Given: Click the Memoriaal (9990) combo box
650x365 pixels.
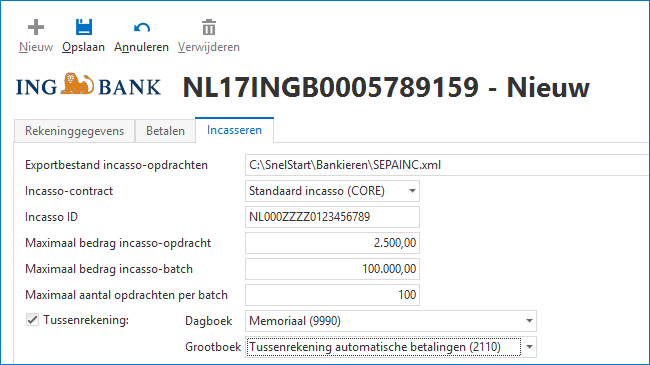Looking at the screenshot, I should [x=391, y=321].
